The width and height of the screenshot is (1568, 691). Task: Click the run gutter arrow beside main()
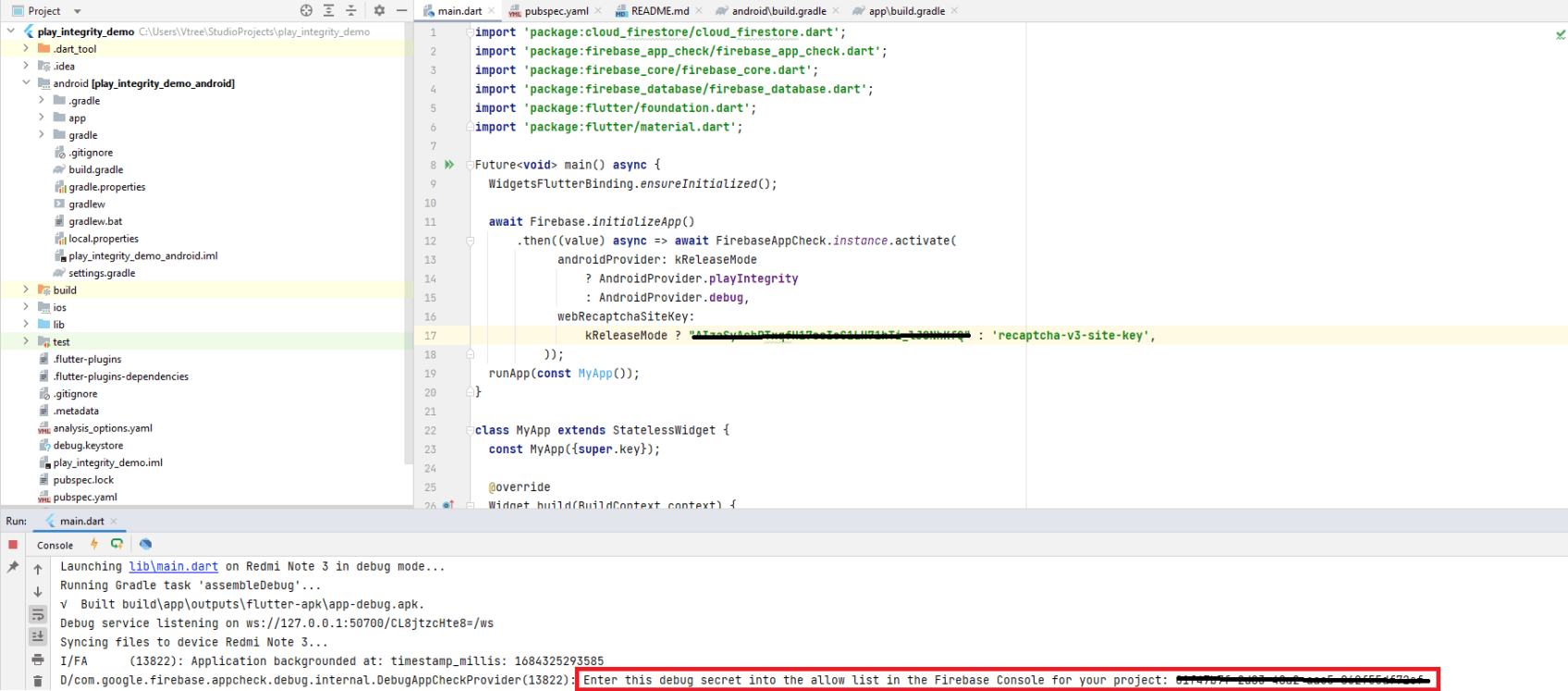449,165
